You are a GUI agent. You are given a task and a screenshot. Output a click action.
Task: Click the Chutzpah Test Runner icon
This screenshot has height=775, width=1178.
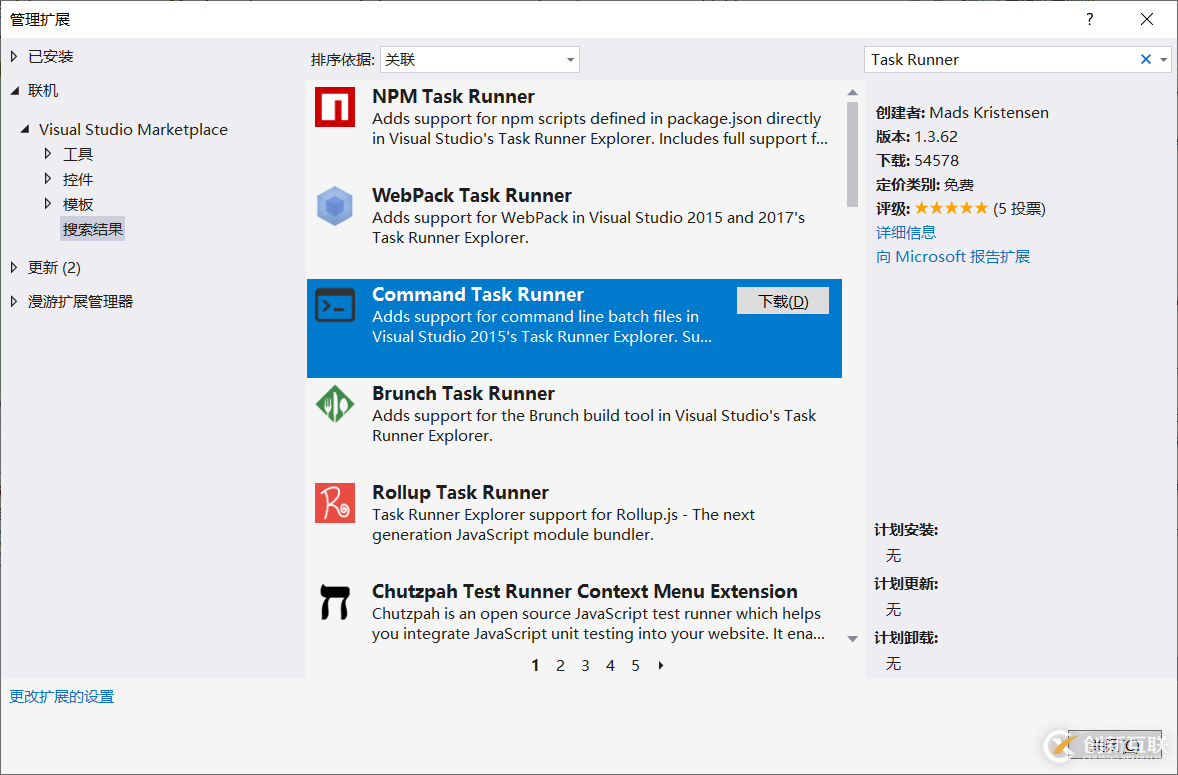click(335, 602)
